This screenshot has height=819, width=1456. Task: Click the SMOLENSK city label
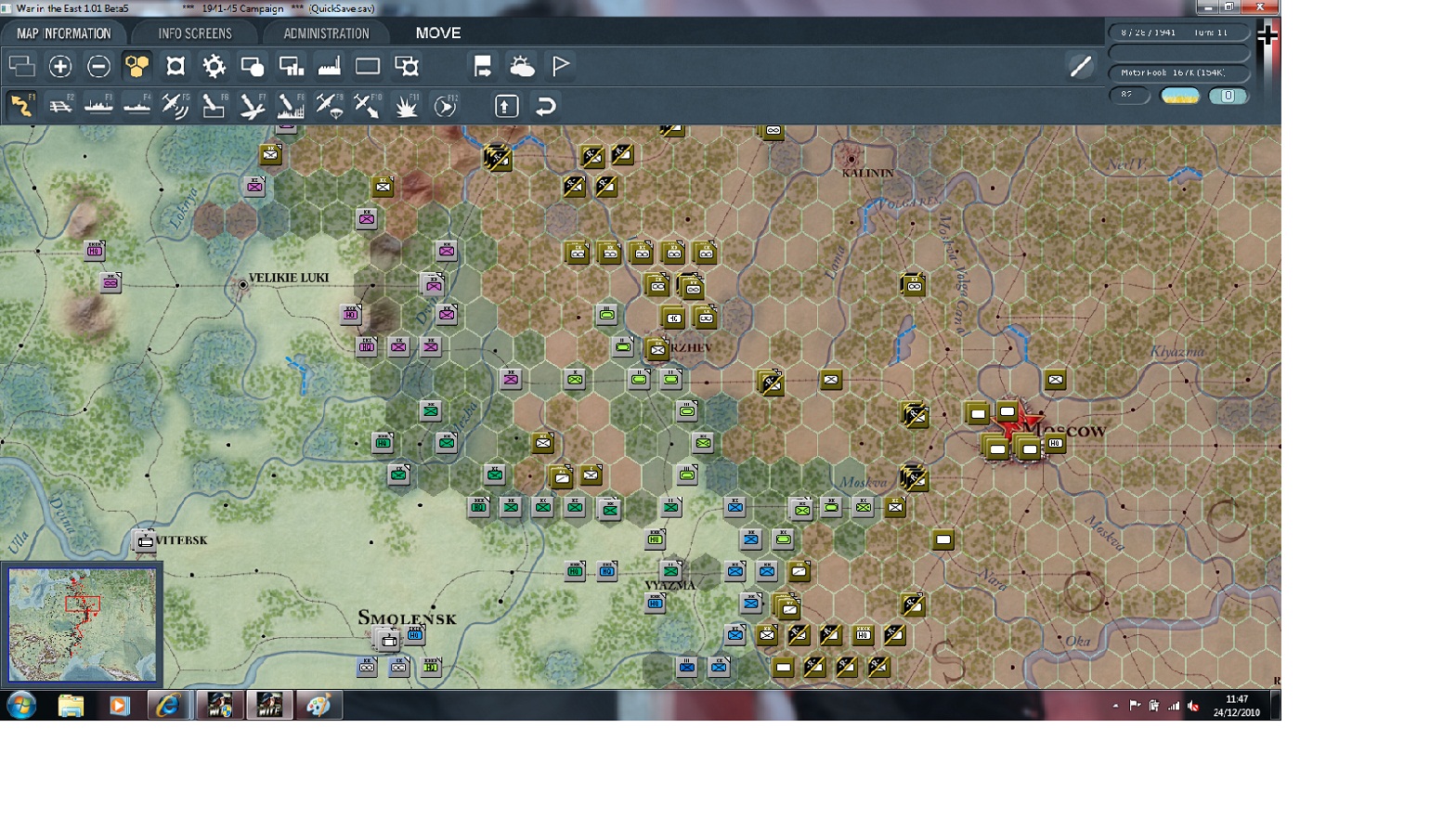click(408, 617)
